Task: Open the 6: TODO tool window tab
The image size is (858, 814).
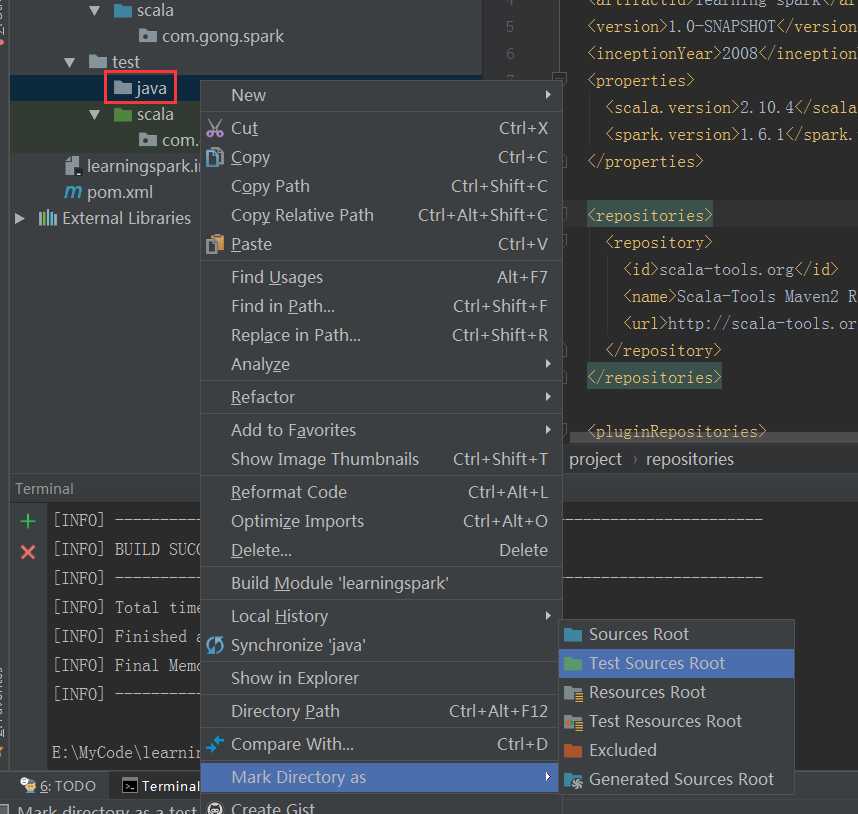Action: coord(58,786)
